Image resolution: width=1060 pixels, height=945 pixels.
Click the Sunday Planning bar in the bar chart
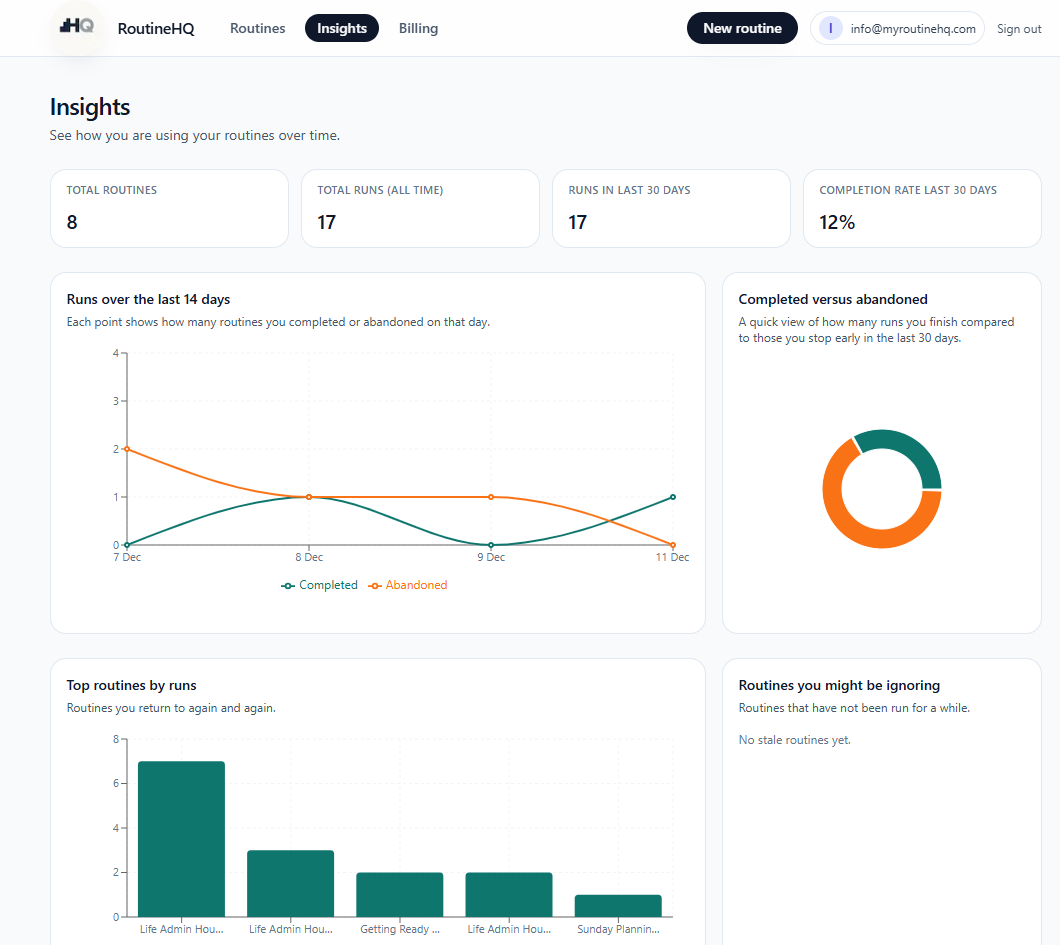pyautogui.click(x=618, y=905)
